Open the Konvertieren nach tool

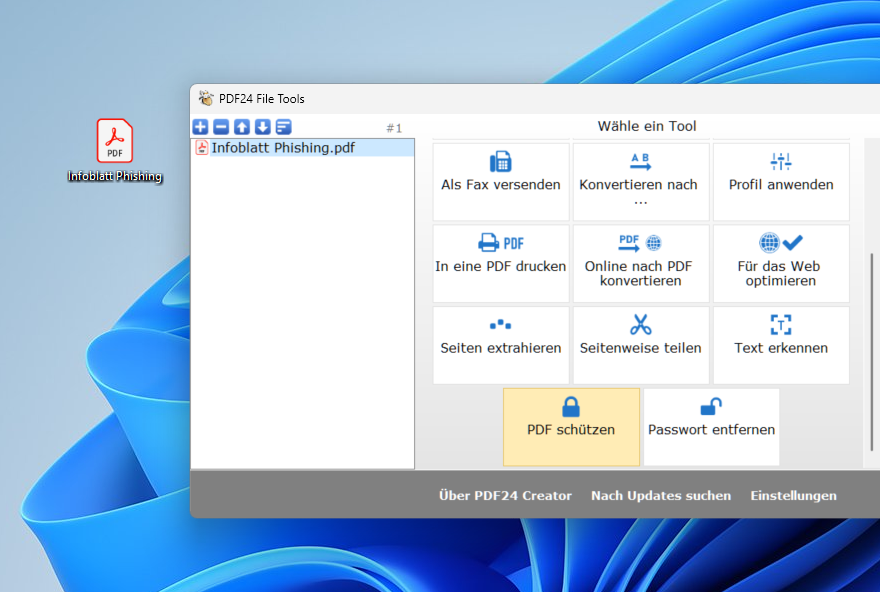tap(641, 182)
